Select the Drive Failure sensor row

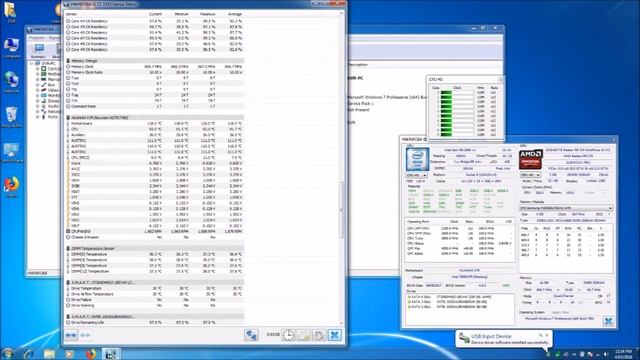click(x=155, y=300)
